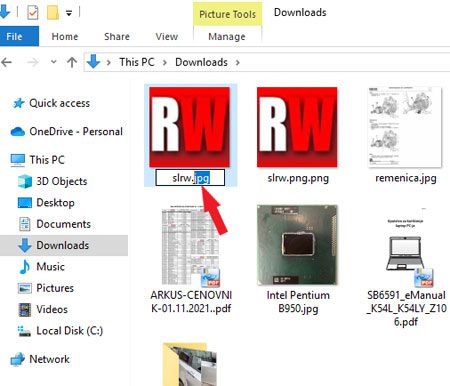Click the Downloads arrow icon in sidebar
The height and width of the screenshot is (386, 450).
(x=25, y=245)
